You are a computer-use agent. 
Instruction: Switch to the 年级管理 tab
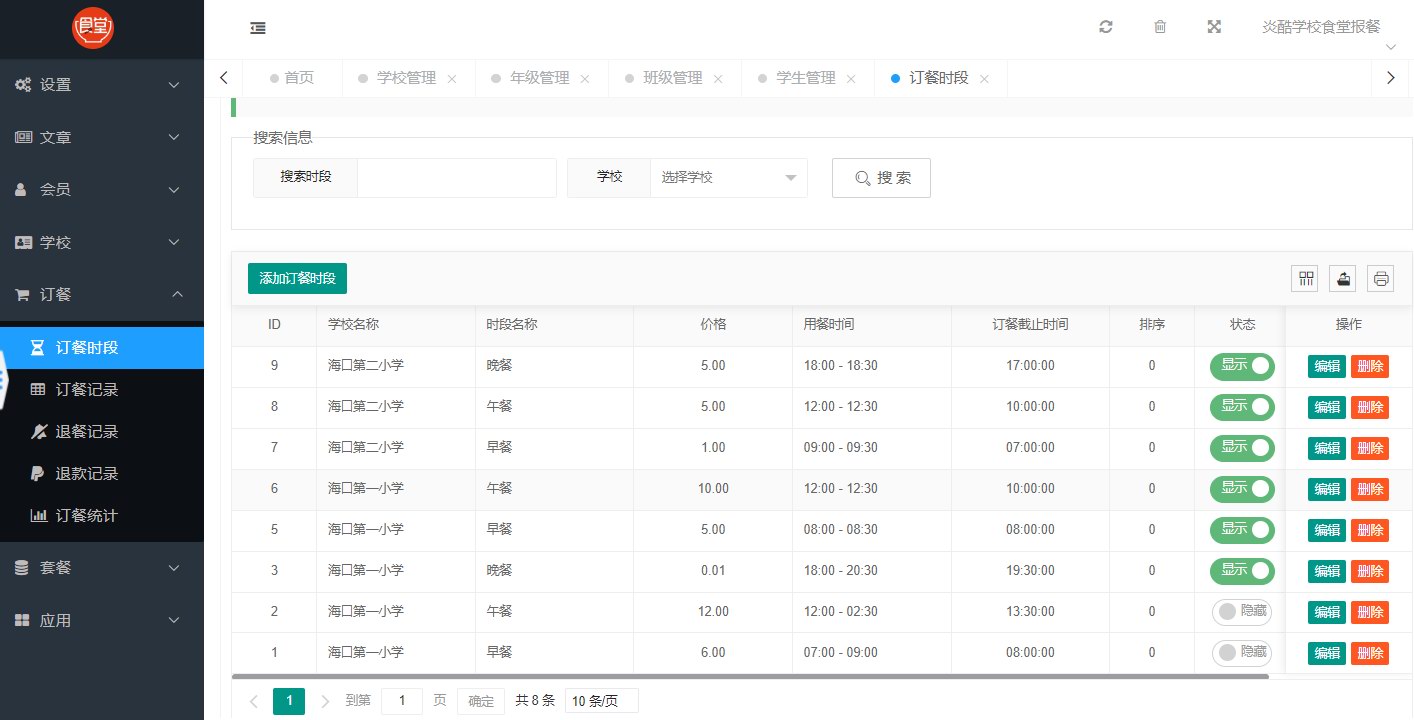539,78
